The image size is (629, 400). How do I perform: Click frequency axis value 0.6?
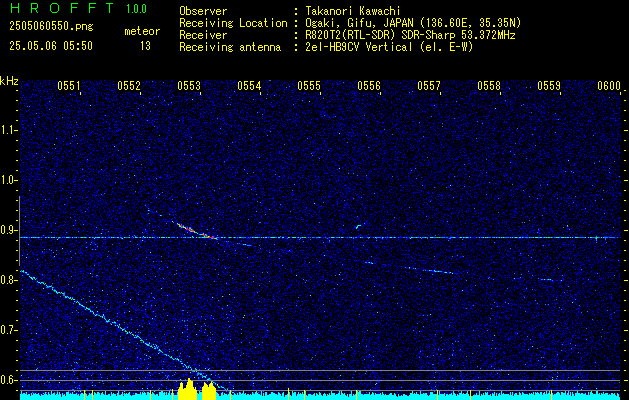tap(8, 380)
